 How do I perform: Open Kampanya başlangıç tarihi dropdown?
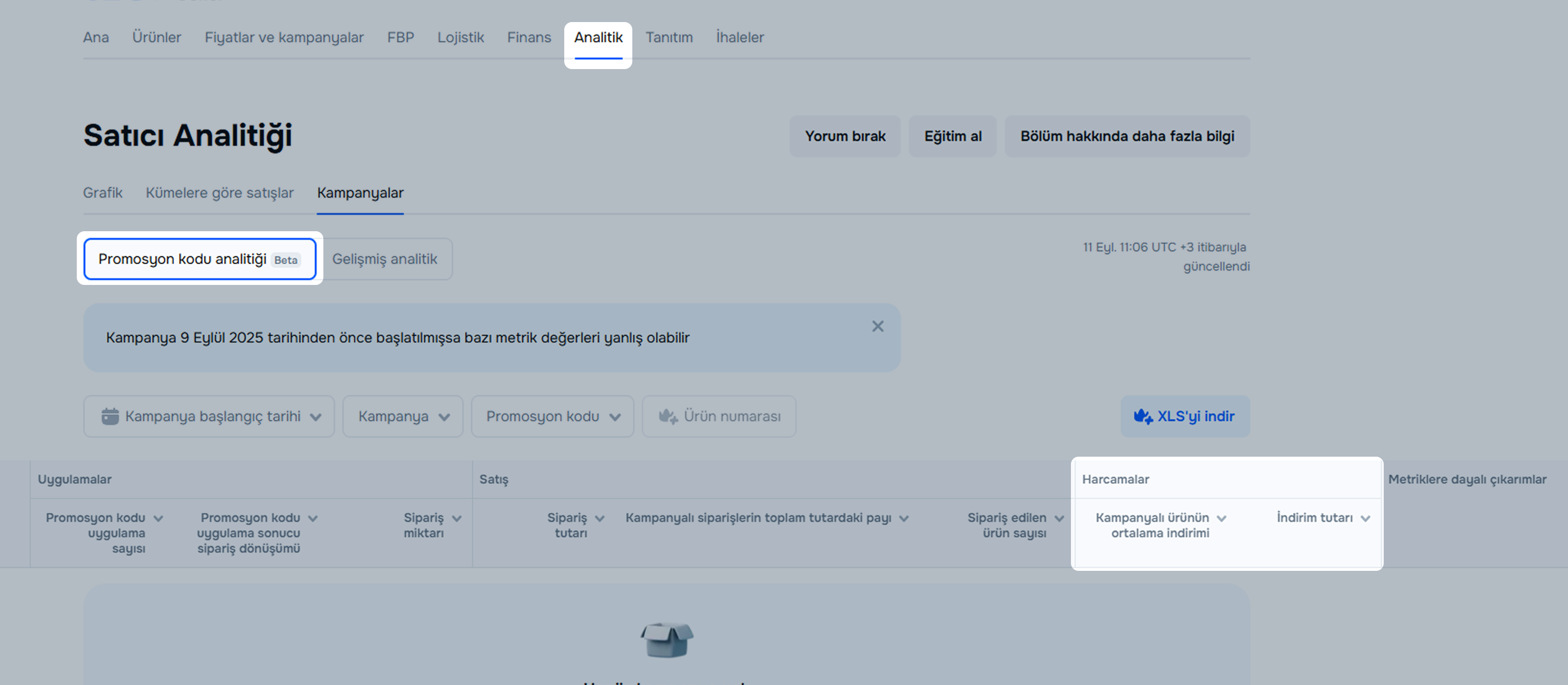[209, 417]
